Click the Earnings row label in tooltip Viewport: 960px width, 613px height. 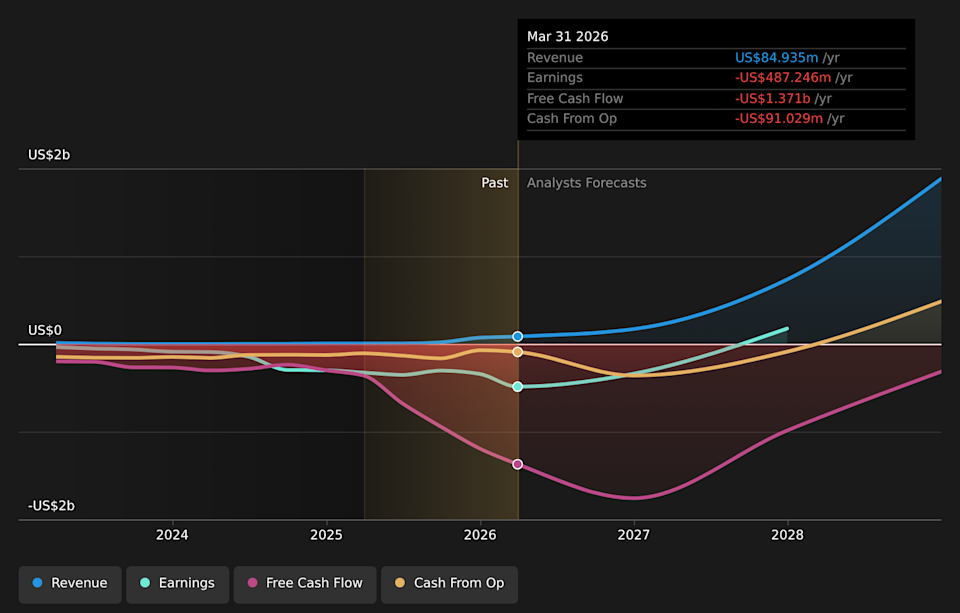pos(555,78)
